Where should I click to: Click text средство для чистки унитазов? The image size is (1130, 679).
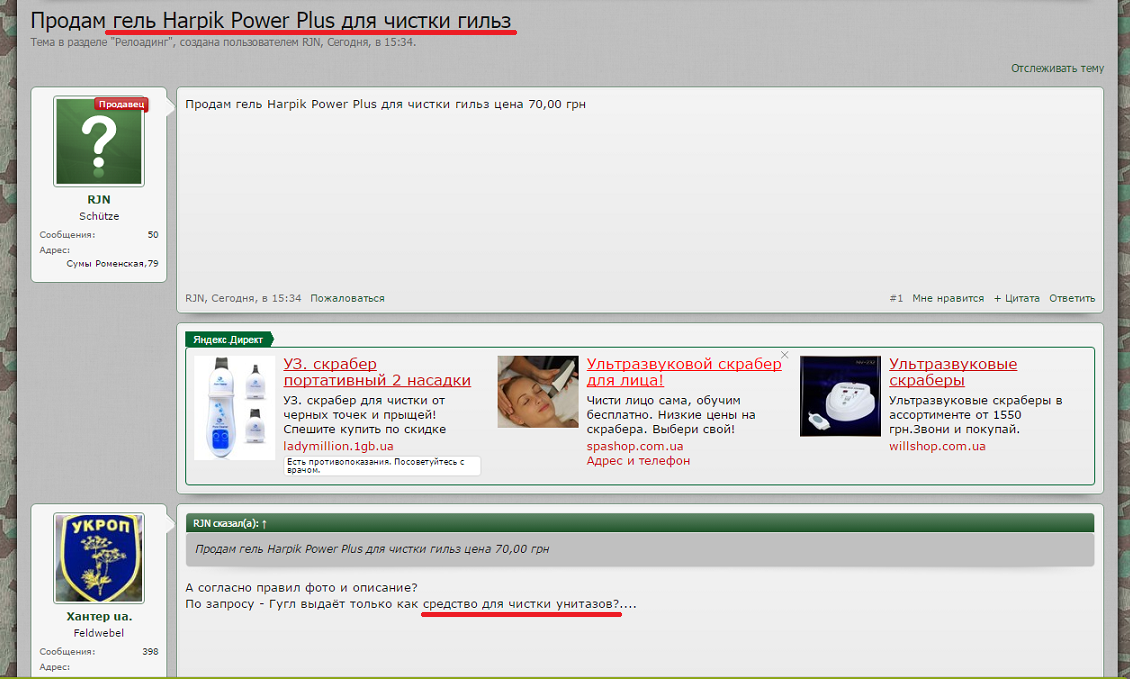pyautogui.click(x=520, y=604)
